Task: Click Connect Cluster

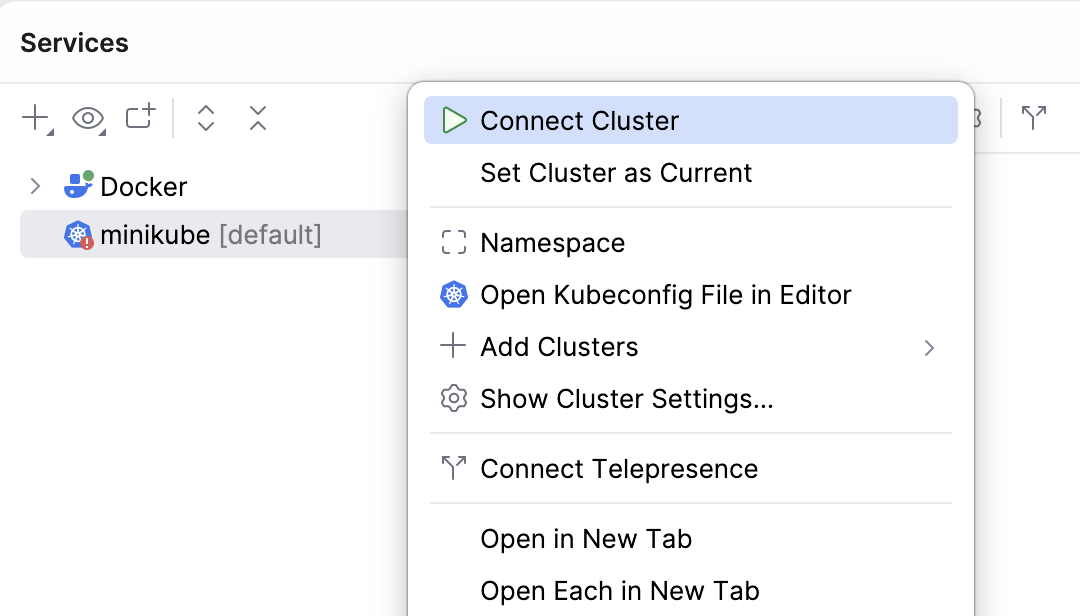Action: coord(579,120)
